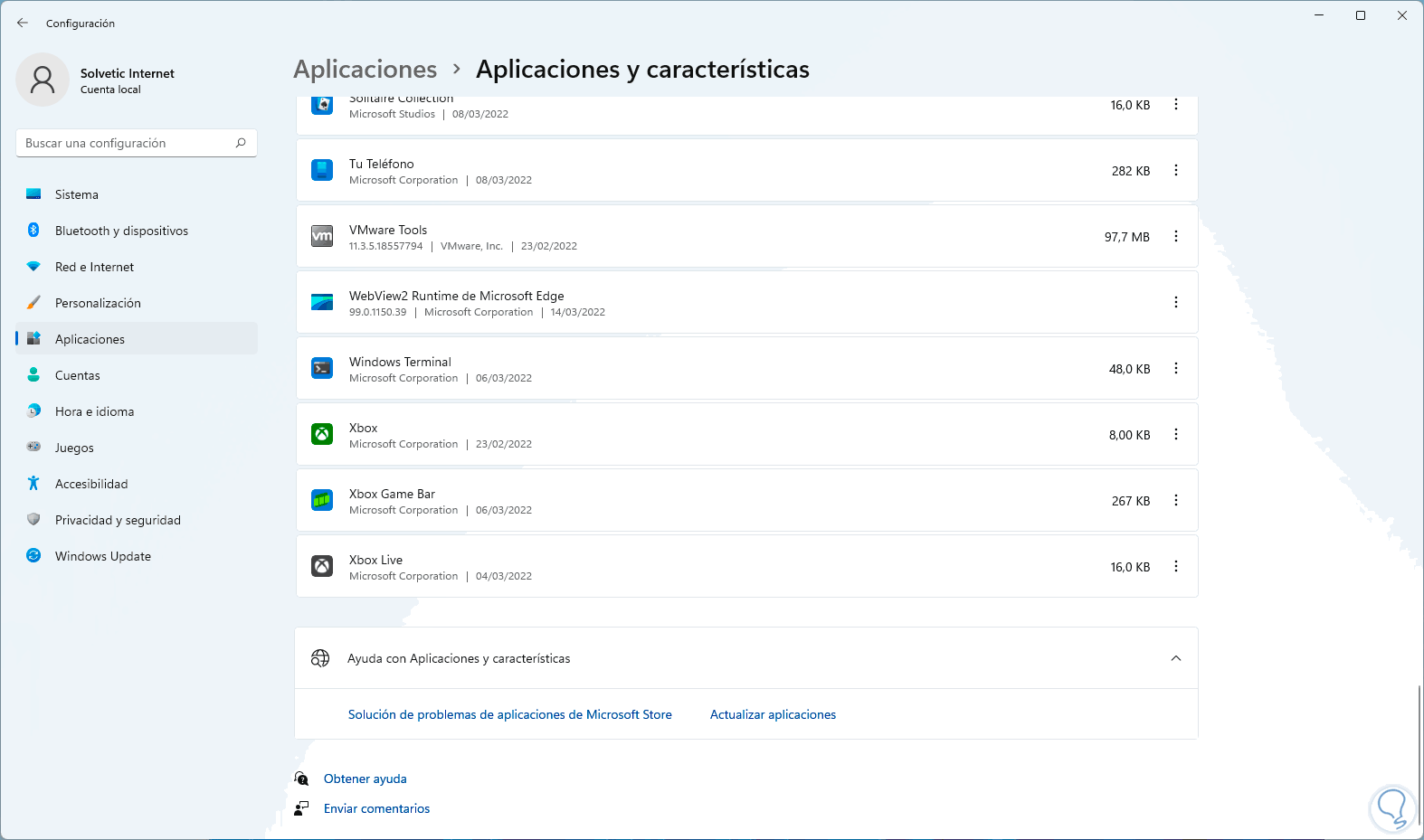Click the Buscar una configuración search field
Image resolution: width=1424 pixels, height=840 pixels.
point(127,143)
